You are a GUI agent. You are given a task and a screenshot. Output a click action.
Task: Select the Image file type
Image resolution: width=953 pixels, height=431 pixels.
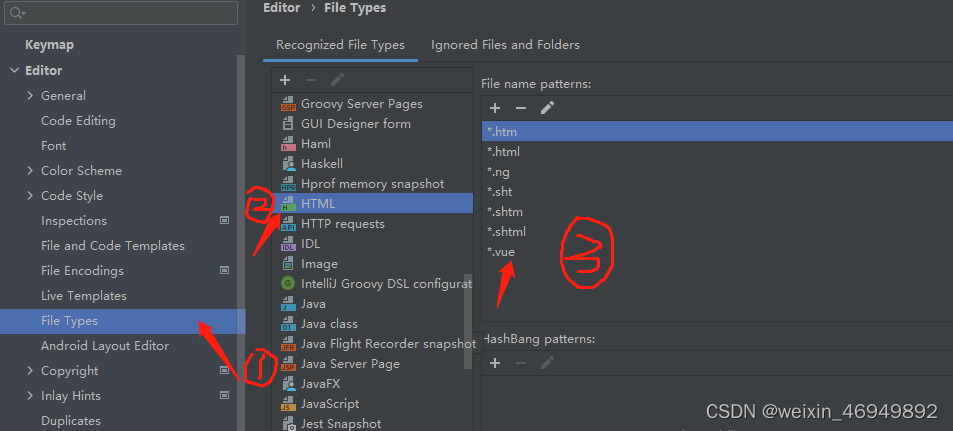click(373, 264)
